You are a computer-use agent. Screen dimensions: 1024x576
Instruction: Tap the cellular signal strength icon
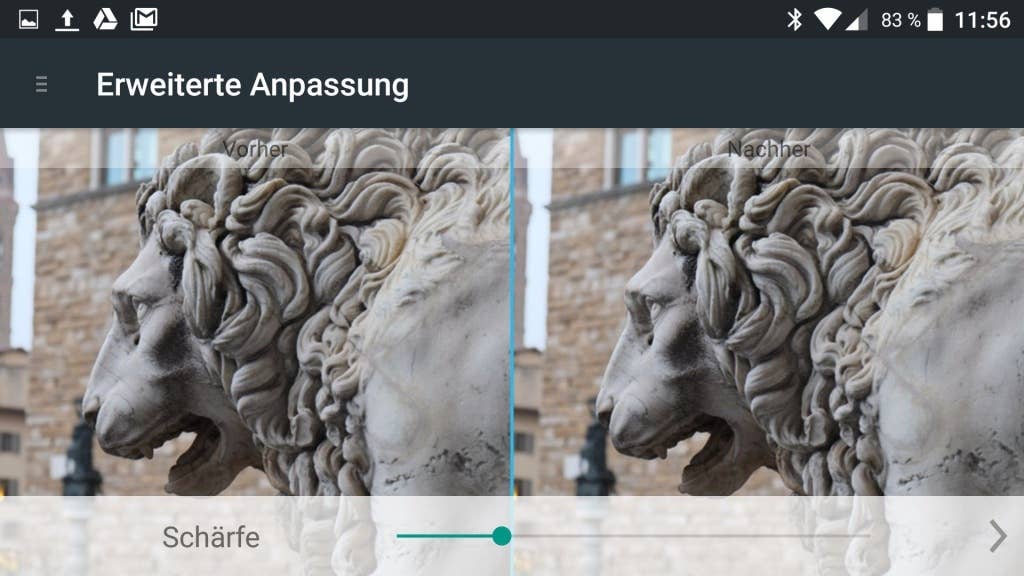[x=857, y=20]
